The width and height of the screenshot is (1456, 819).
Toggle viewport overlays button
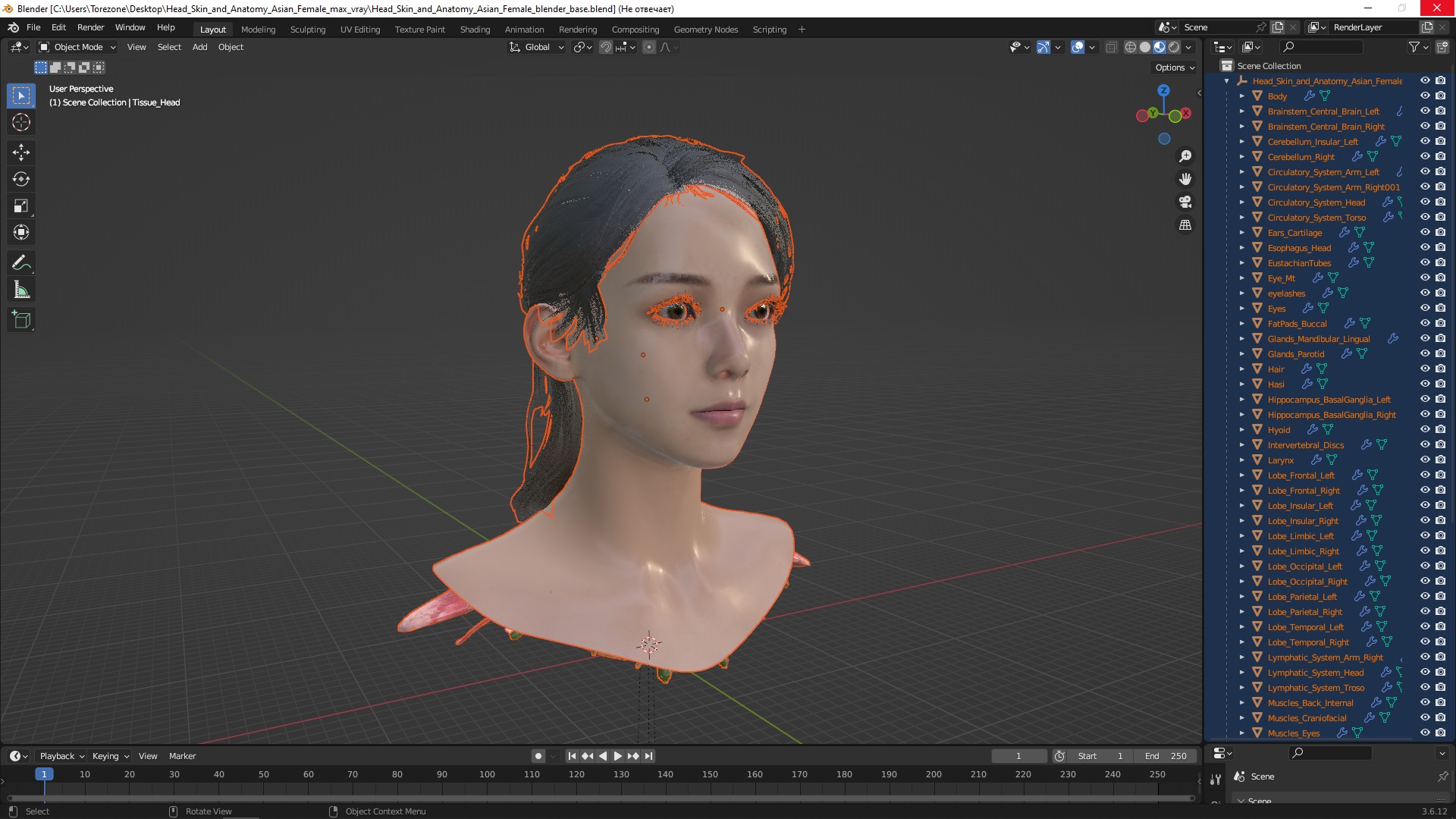click(x=1078, y=47)
